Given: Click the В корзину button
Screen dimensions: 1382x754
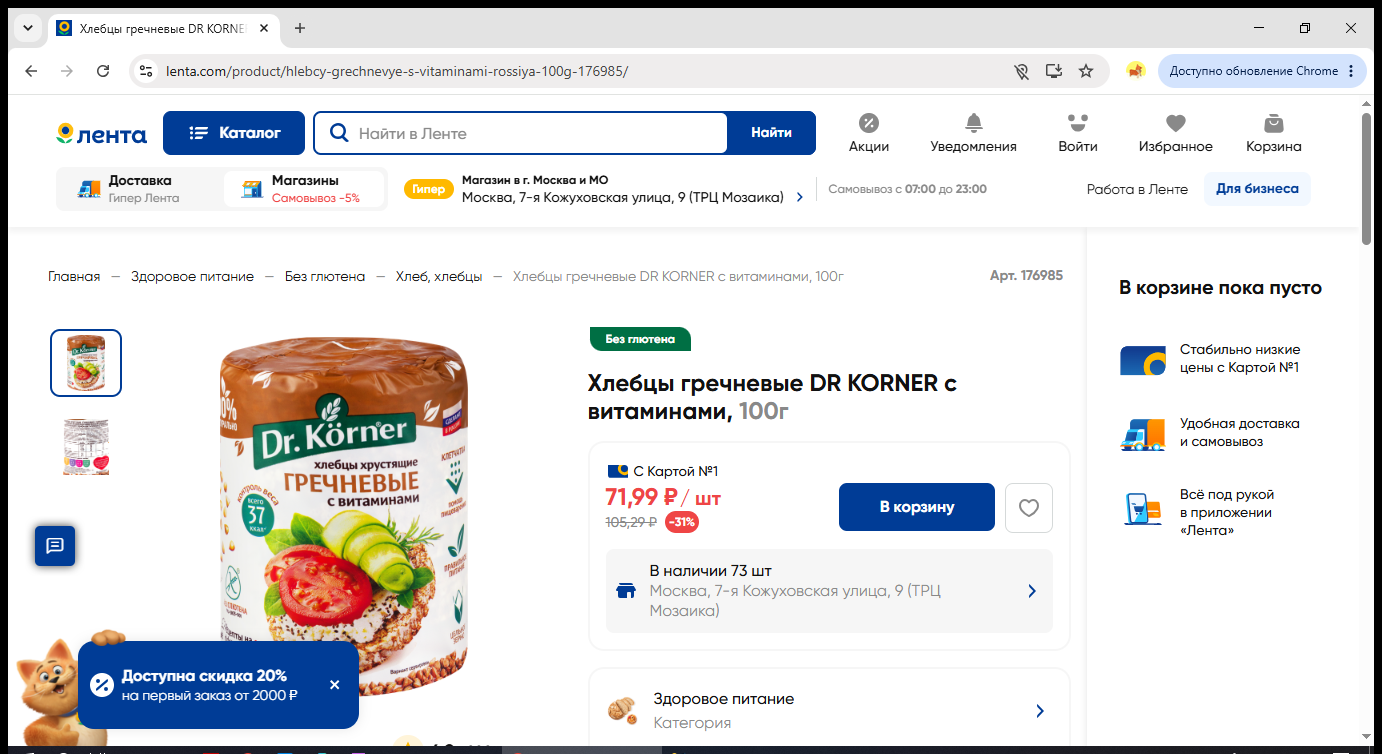Looking at the screenshot, I should (917, 507).
